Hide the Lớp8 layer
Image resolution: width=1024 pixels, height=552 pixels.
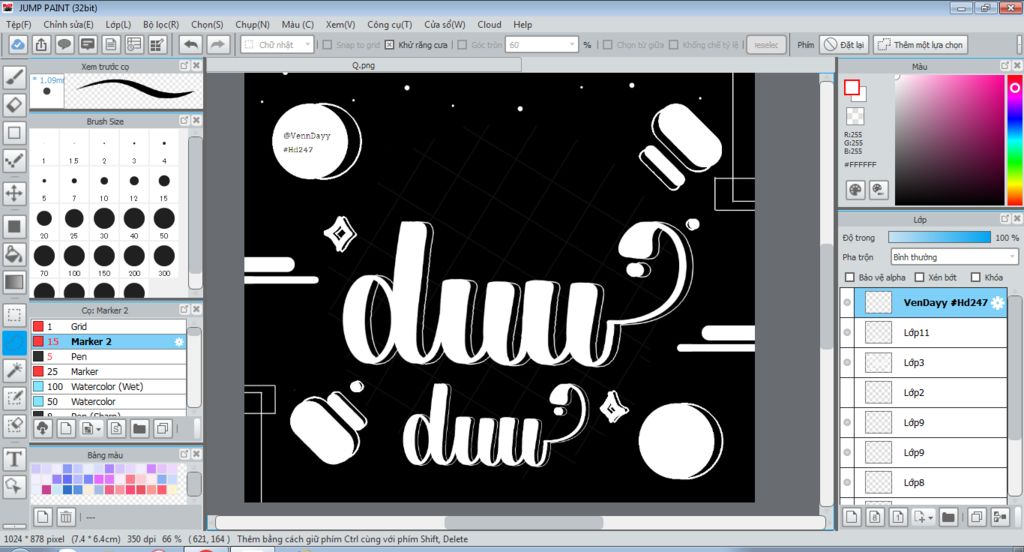click(847, 483)
